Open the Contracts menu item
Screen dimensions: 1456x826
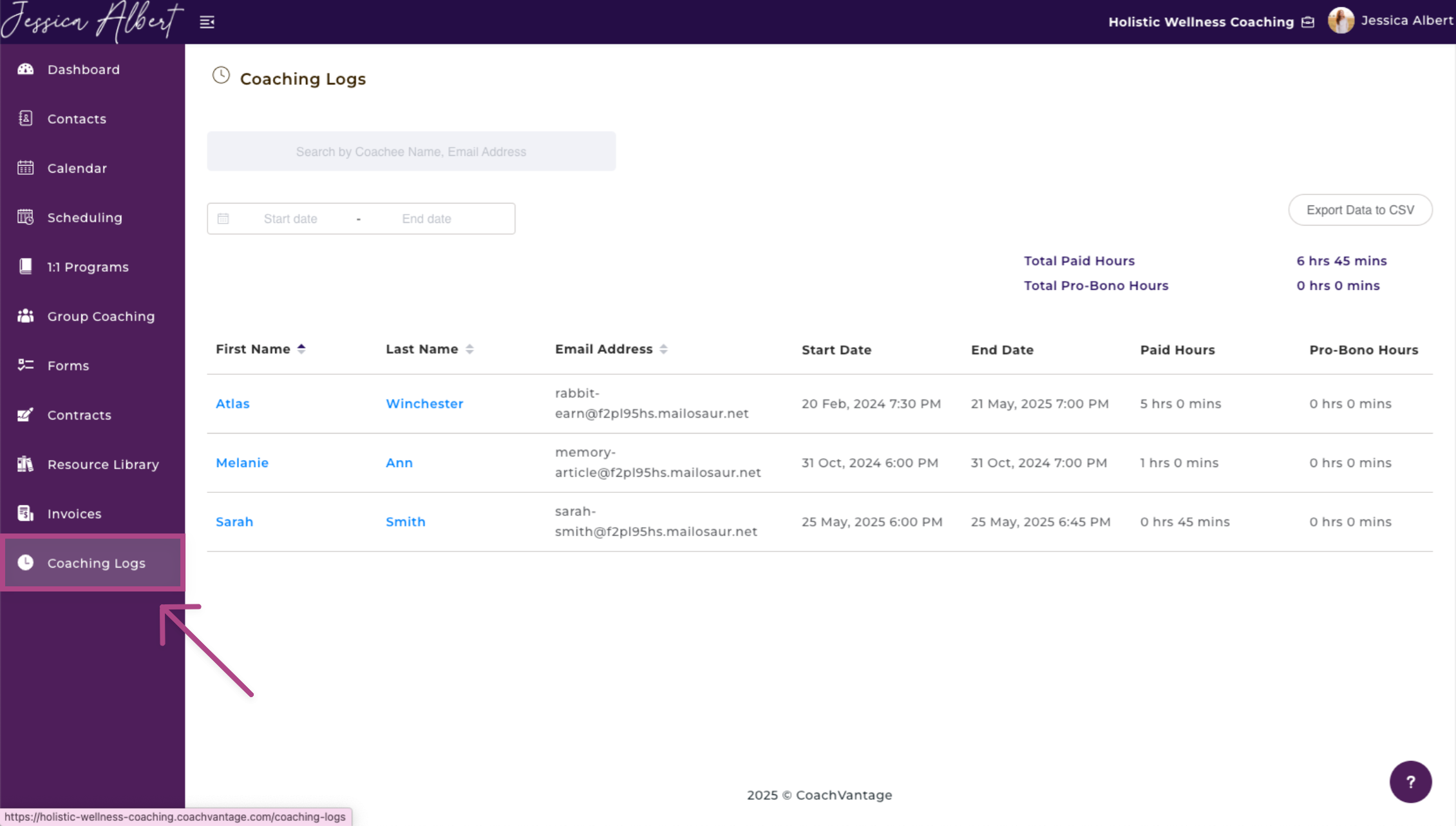pos(93,415)
